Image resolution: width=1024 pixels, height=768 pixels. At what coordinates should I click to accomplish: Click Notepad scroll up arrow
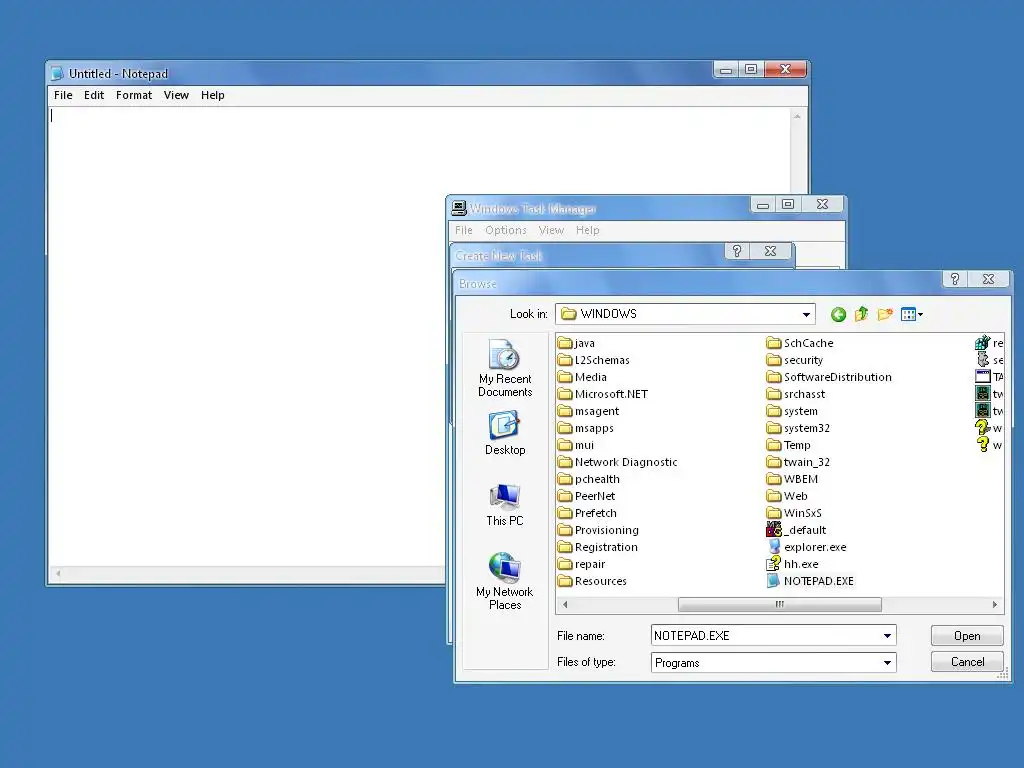797,116
